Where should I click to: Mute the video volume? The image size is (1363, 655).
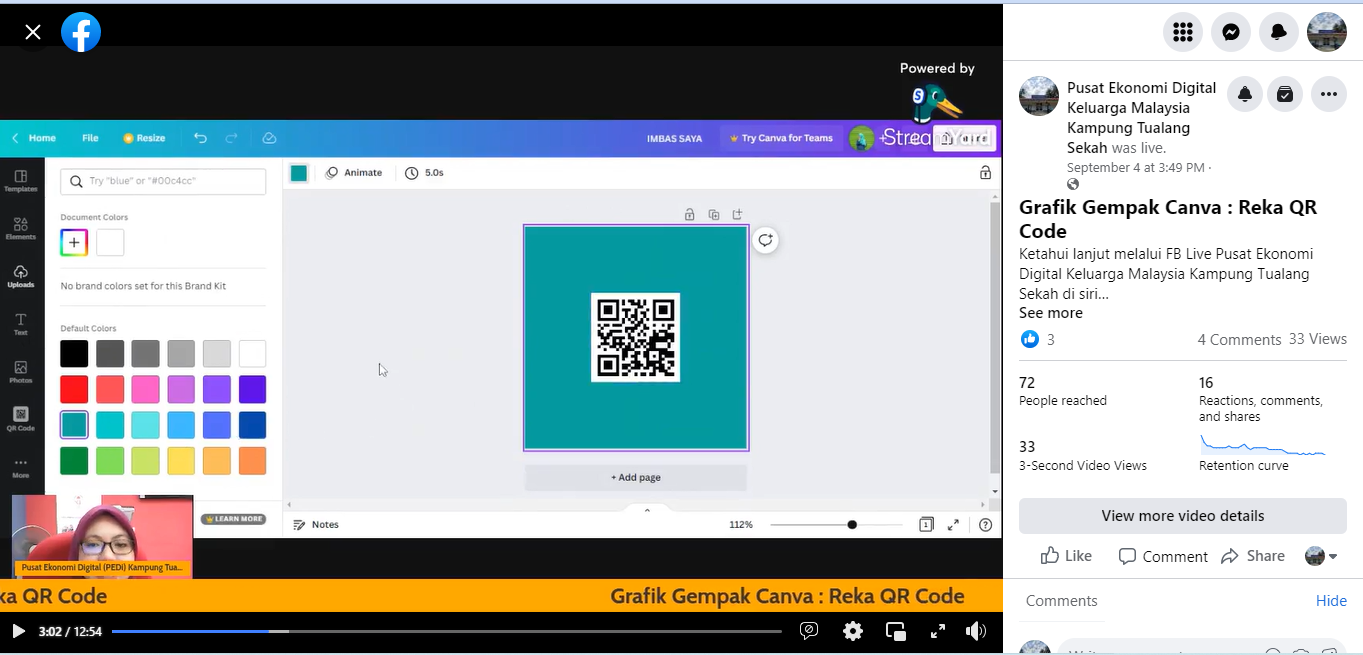click(x=976, y=631)
